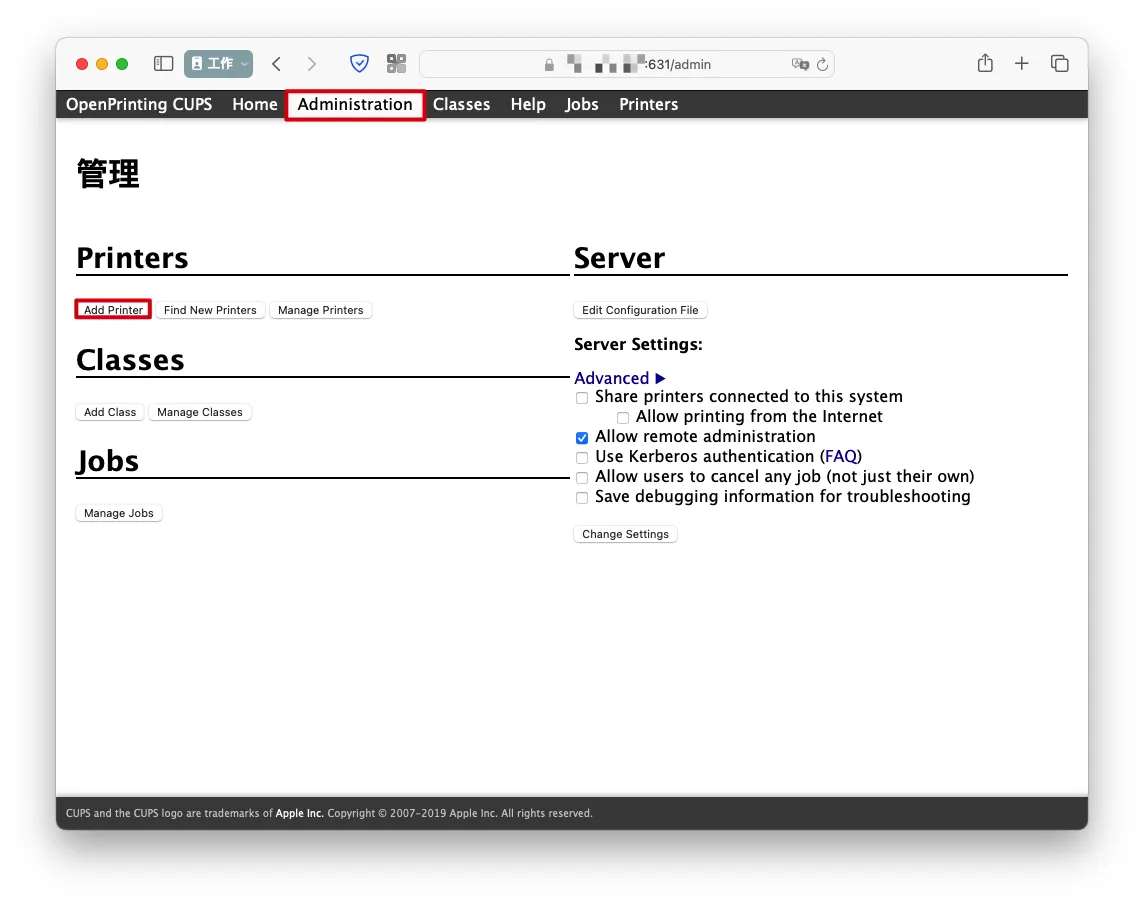The image size is (1144, 904).
Task: Go to the Jobs menu item
Action: coord(581,104)
